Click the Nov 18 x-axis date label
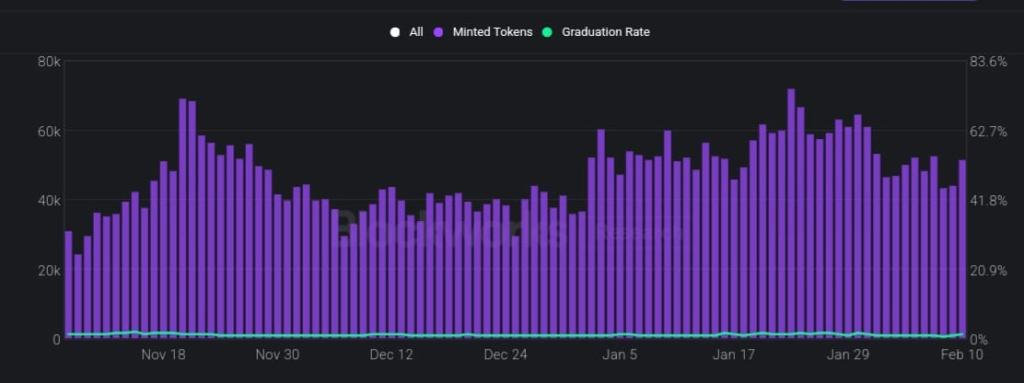 pos(163,355)
